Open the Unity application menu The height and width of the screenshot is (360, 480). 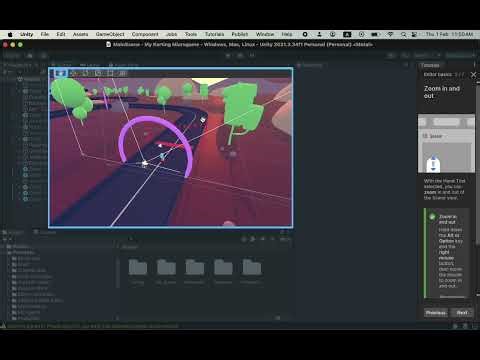click(x=26, y=34)
